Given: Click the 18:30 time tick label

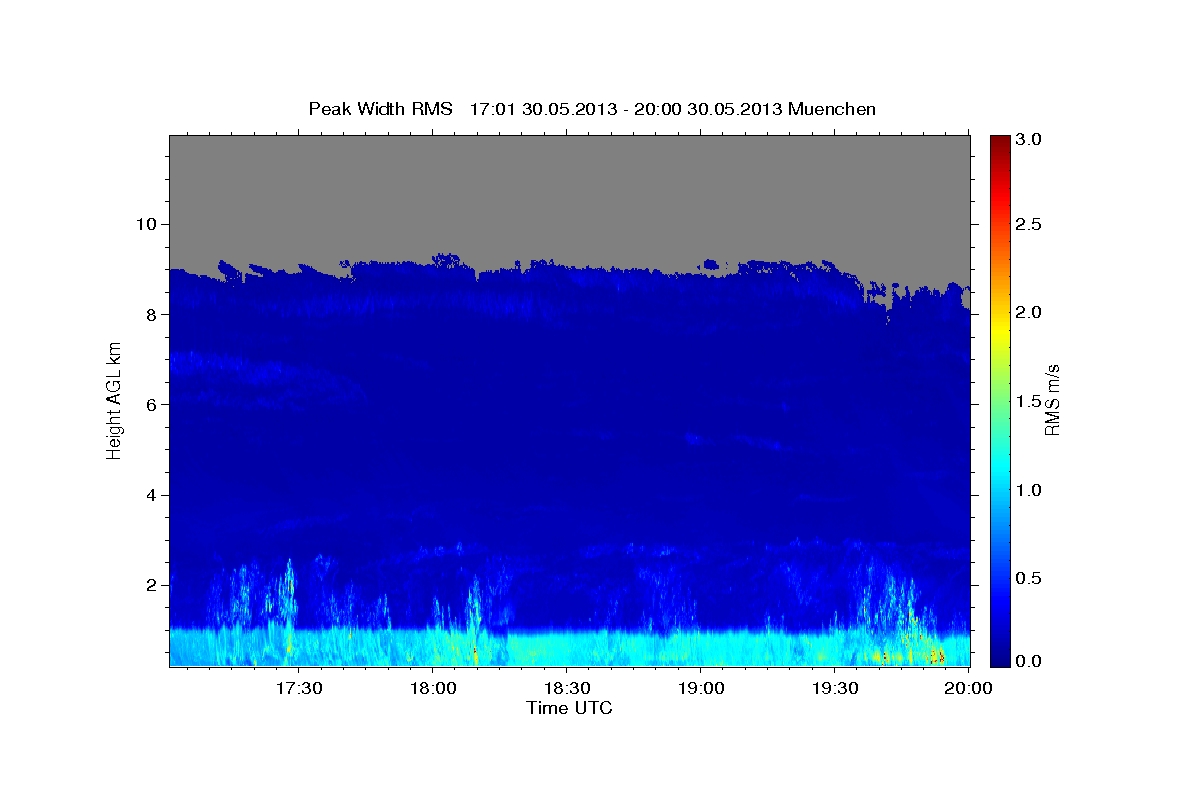Looking at the screenshot, I should click(567, 688).
